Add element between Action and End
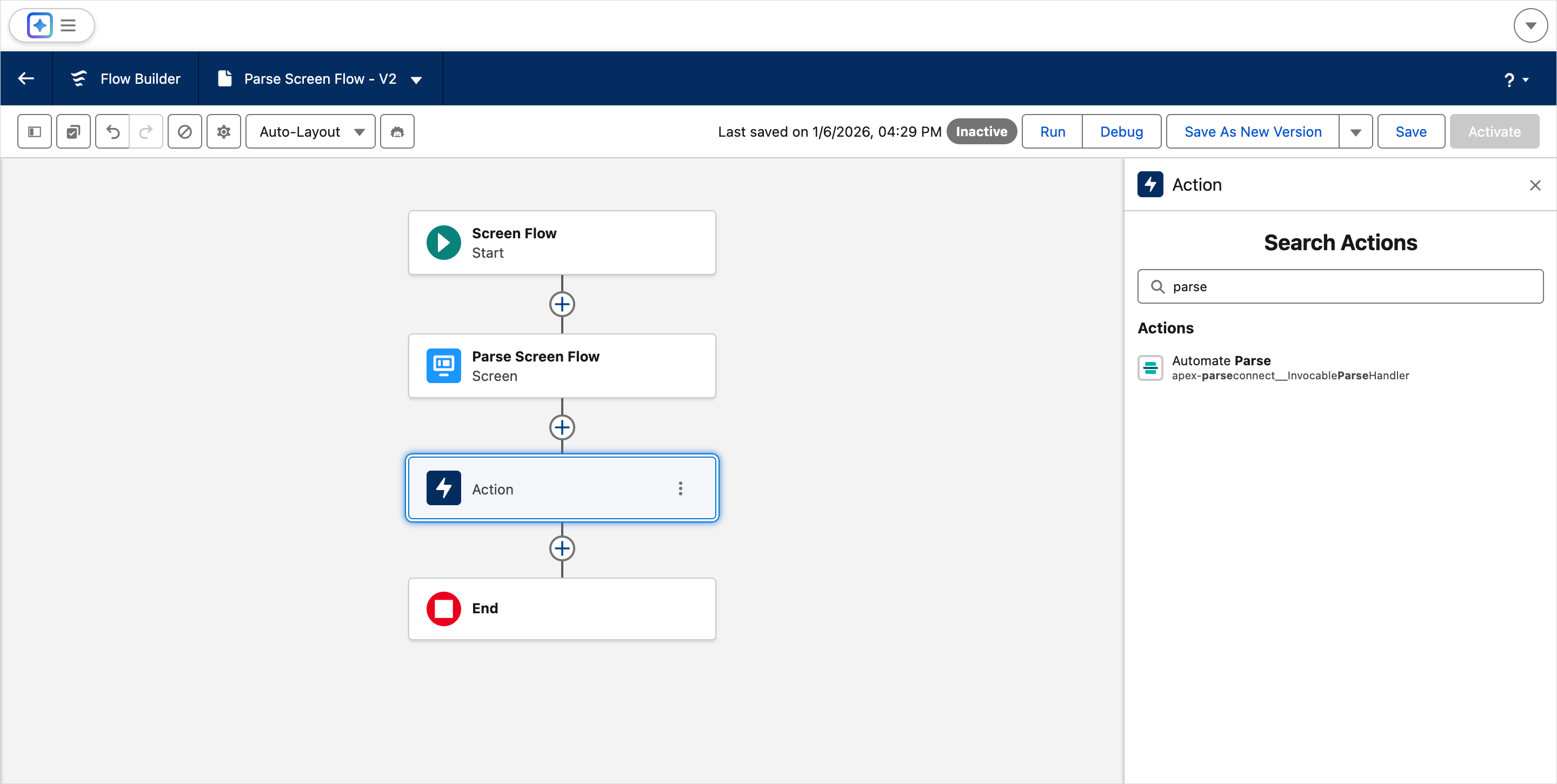 coord(562,548)
